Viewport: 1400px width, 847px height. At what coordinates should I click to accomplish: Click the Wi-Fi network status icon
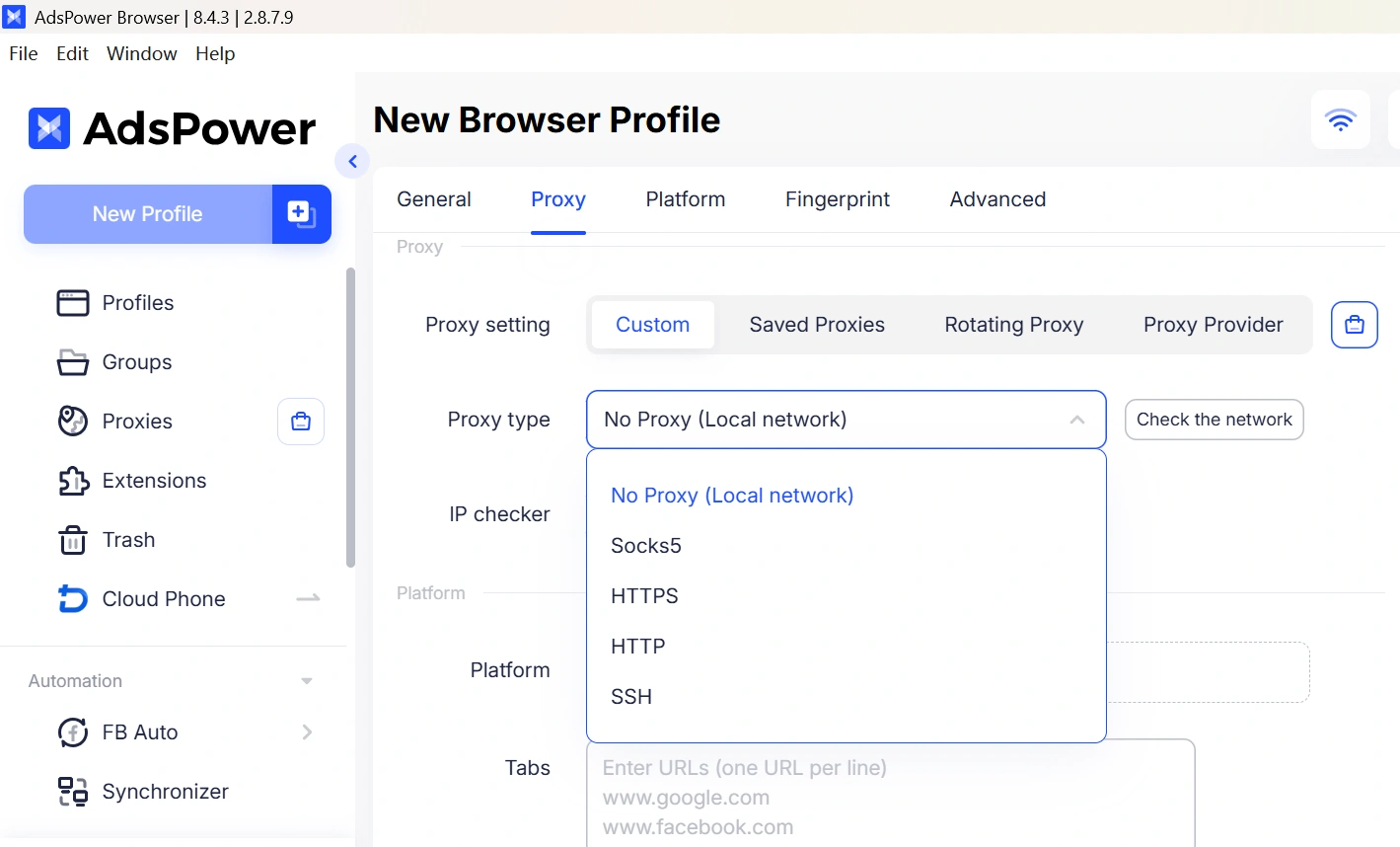(1341, 120)
